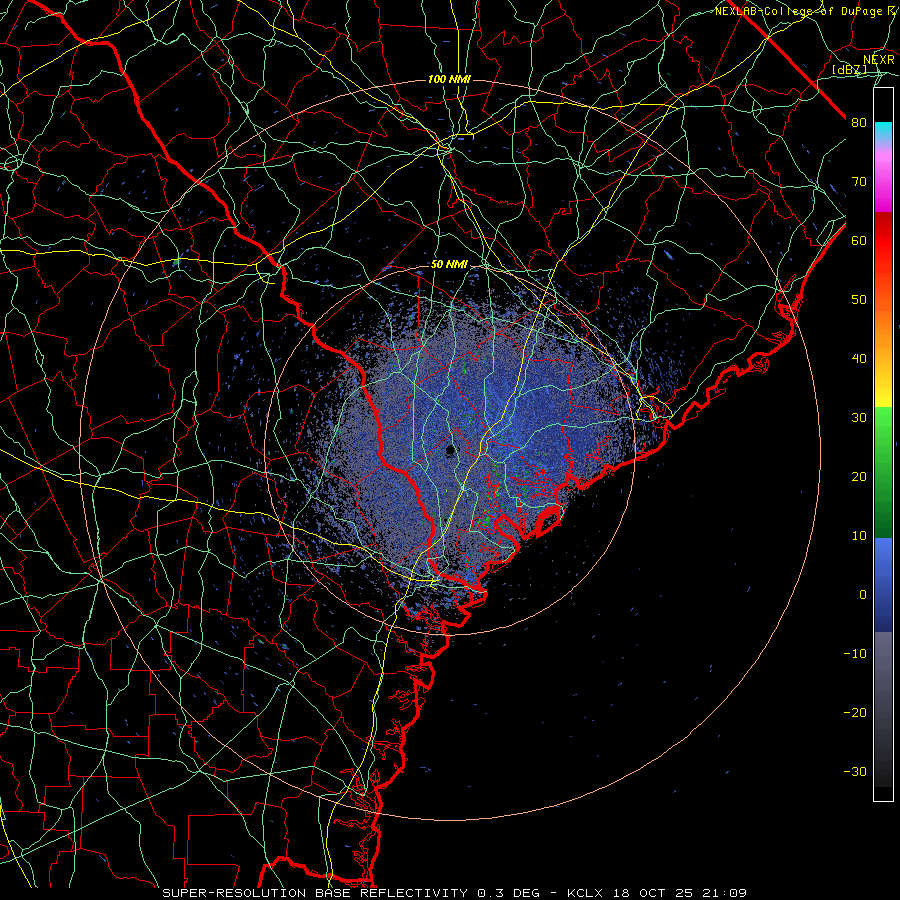The width and height of the screenshot is (900, 900).
Task: Click the Super-Resolution Base Reflectivity caption
Action: 454,893
